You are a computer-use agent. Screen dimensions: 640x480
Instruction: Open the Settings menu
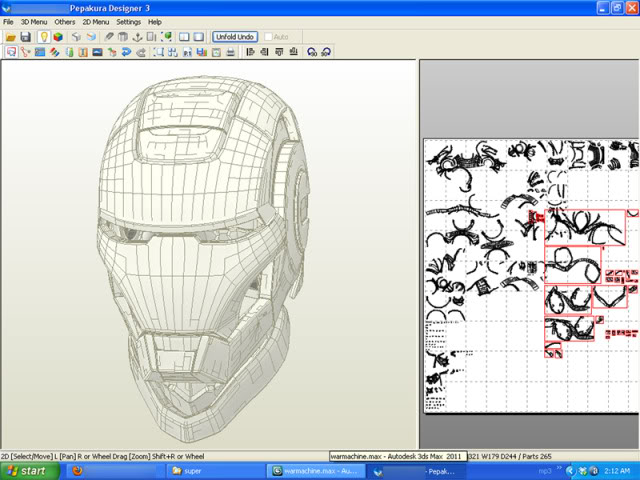pos(128,21)
